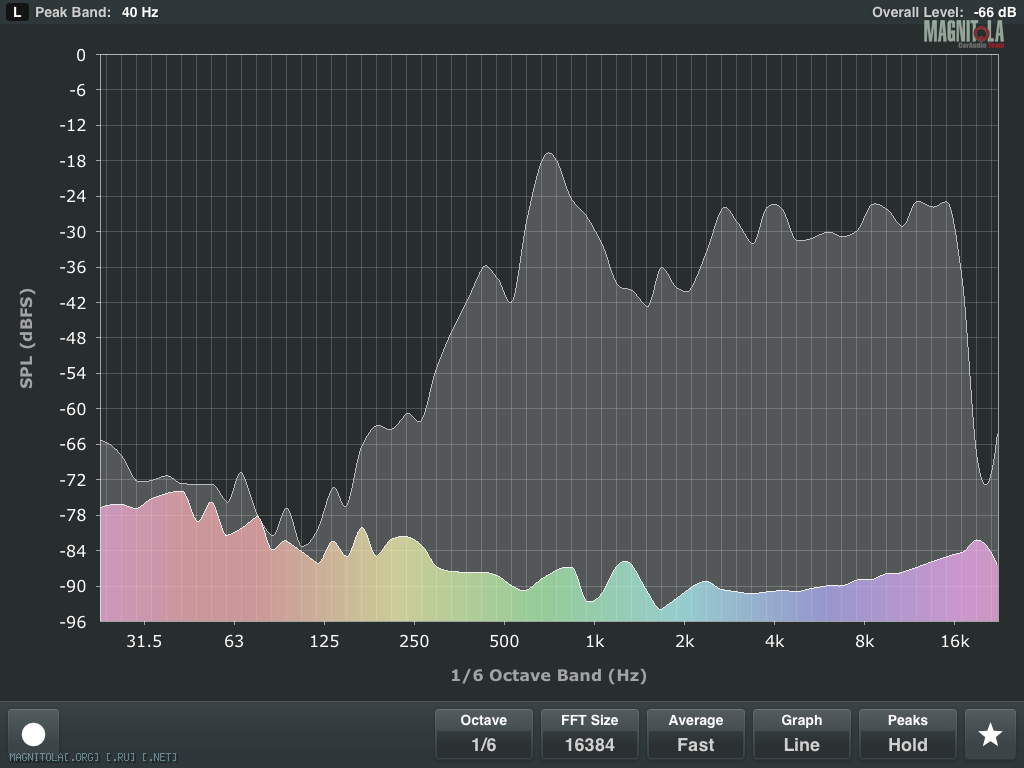
Task: Click the 0 dB level axis label
Action: [x=81, y=55]
